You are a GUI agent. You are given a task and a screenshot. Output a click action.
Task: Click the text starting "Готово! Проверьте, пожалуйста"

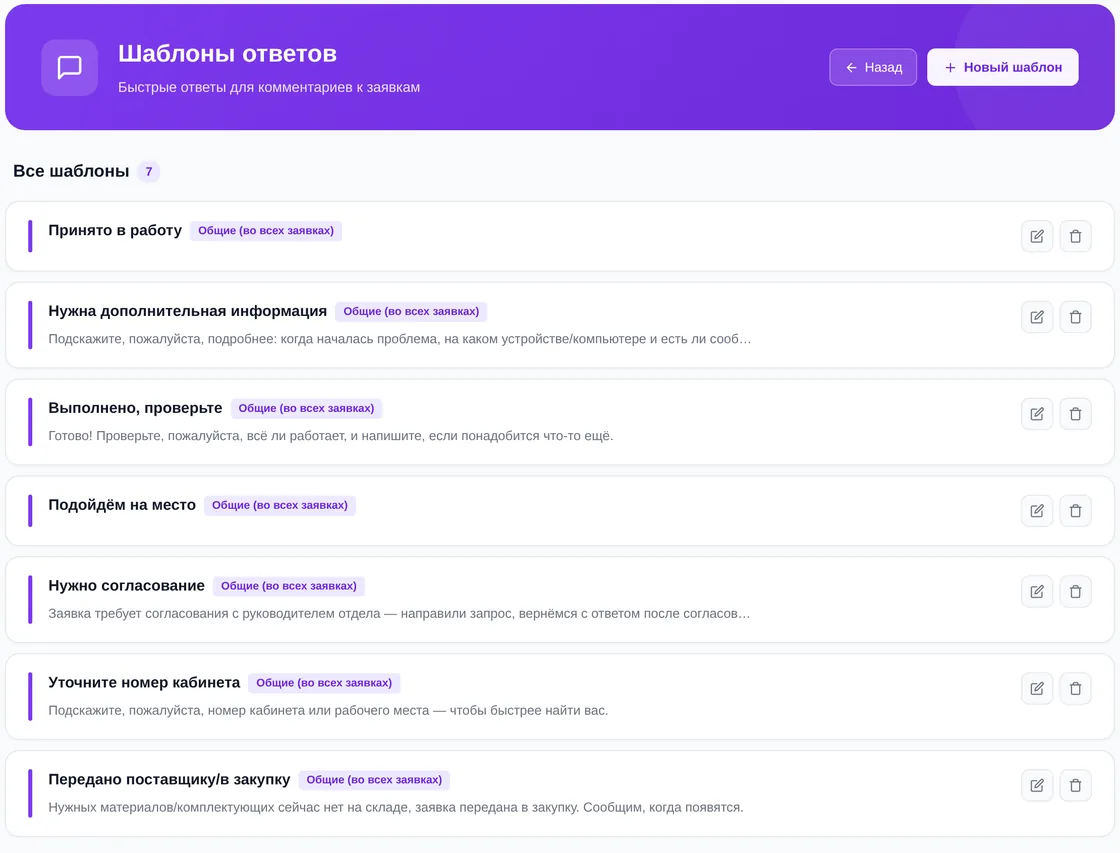330,436
